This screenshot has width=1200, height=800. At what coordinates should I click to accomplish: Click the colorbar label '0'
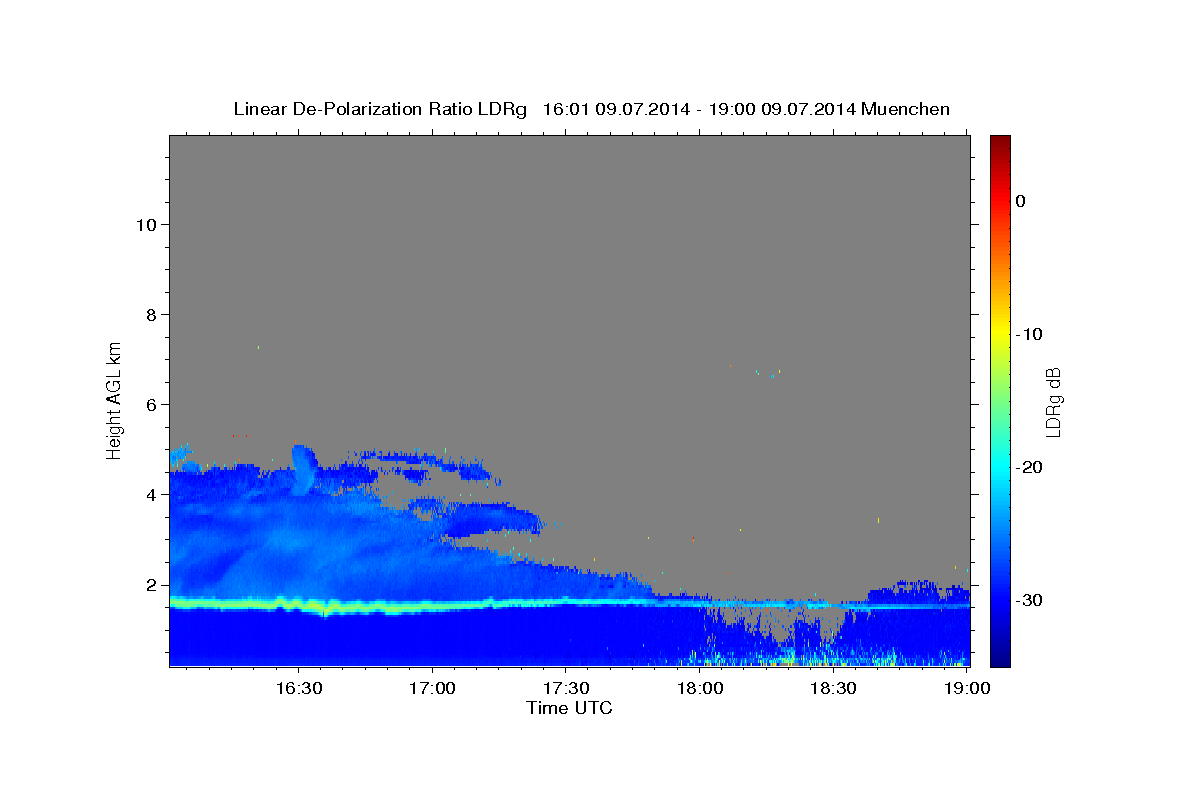click(1021, 201)
